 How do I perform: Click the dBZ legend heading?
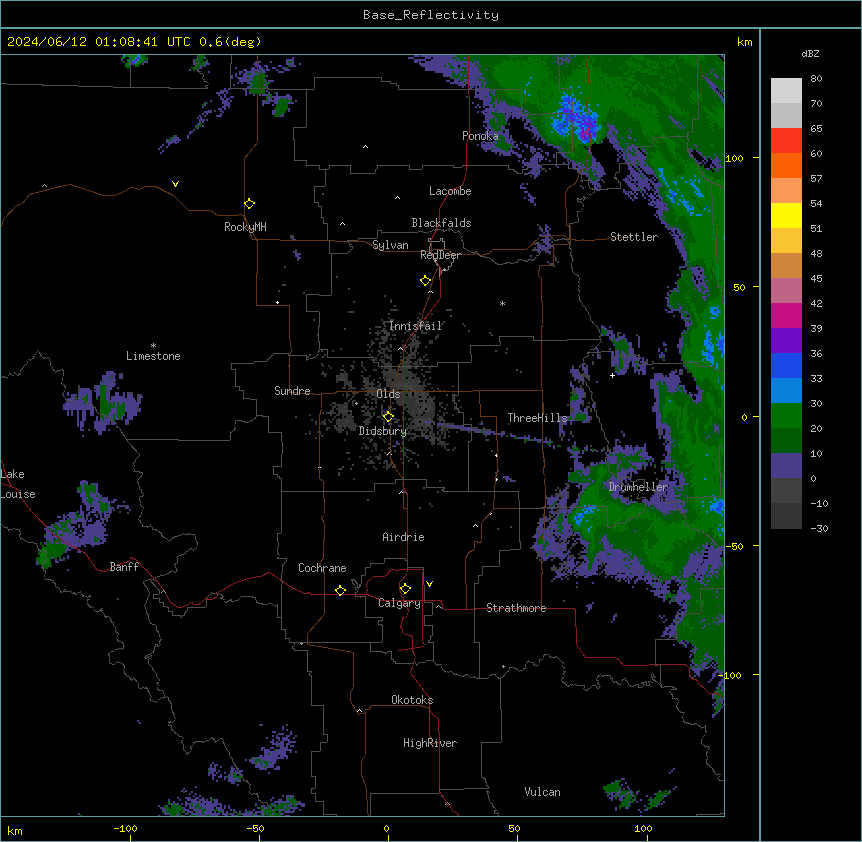(810, 53)
